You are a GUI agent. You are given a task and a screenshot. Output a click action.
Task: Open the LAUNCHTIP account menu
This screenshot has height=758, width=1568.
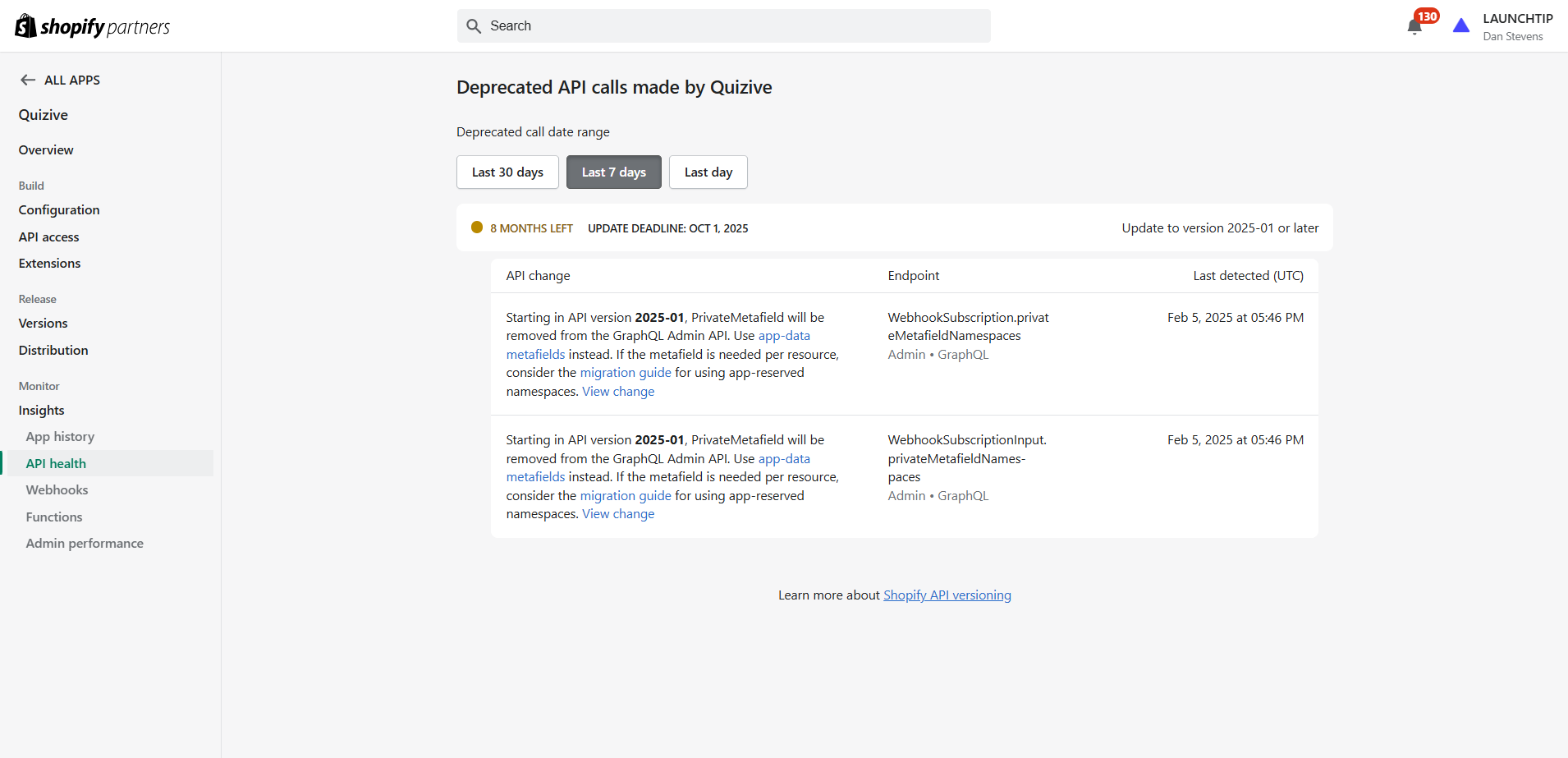click(1517, 26)
